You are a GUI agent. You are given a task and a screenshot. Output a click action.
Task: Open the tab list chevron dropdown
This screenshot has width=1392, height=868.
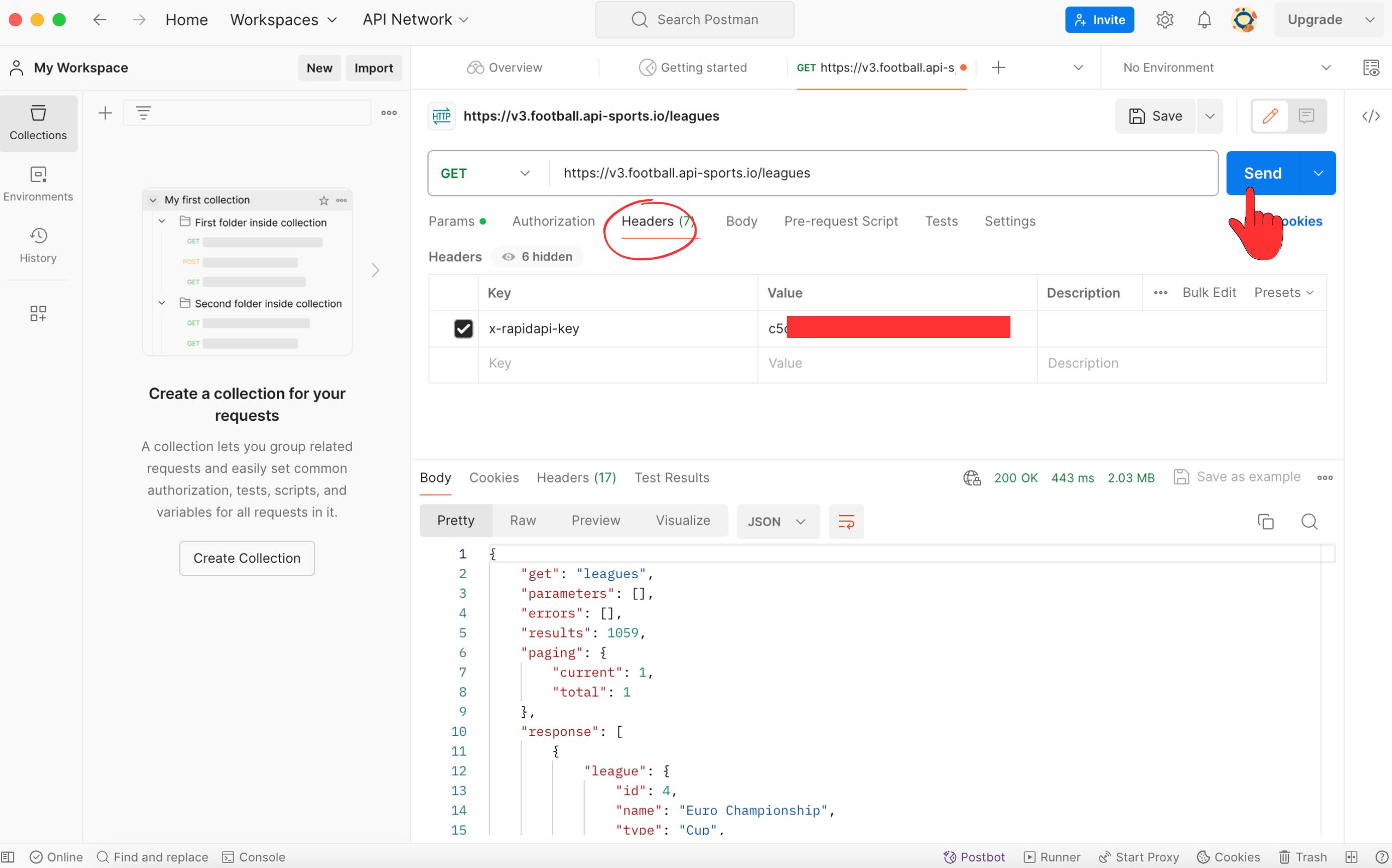pyautogui.click(x=1079, y=68)
